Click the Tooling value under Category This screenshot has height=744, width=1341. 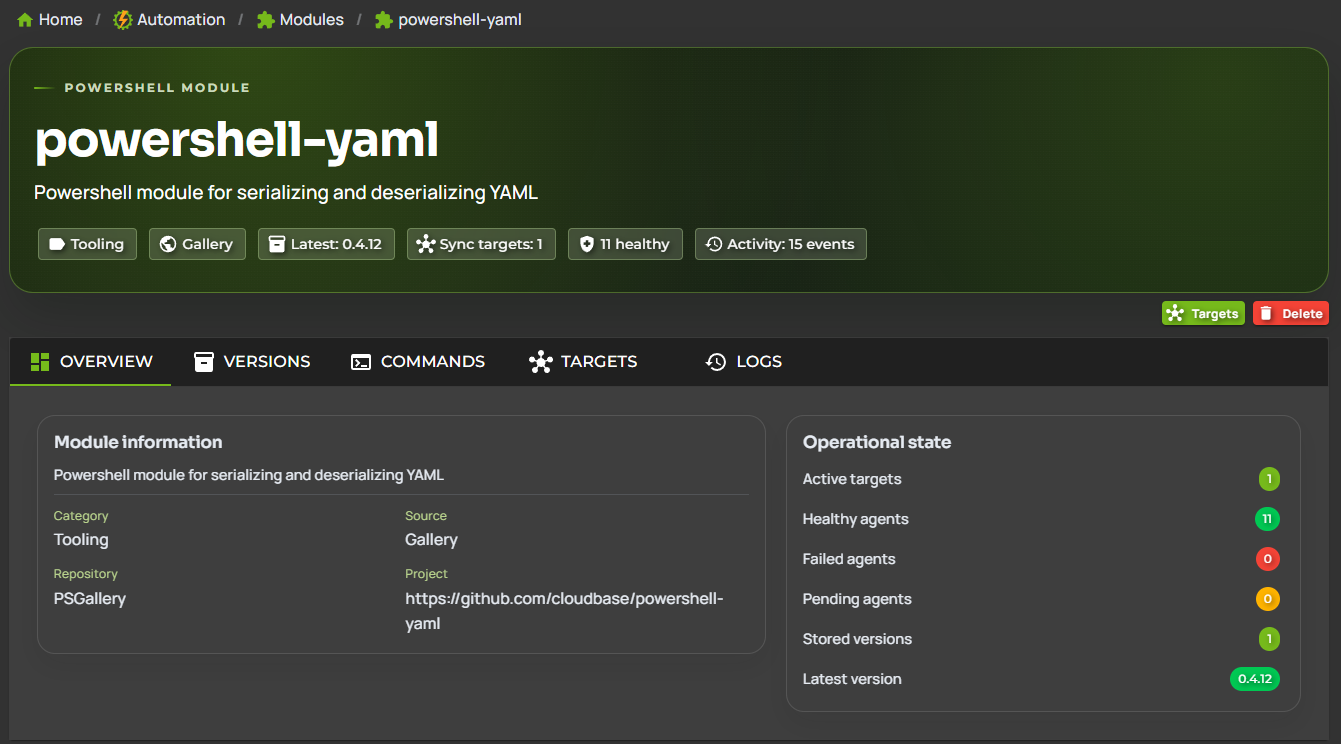pos(81,540)
